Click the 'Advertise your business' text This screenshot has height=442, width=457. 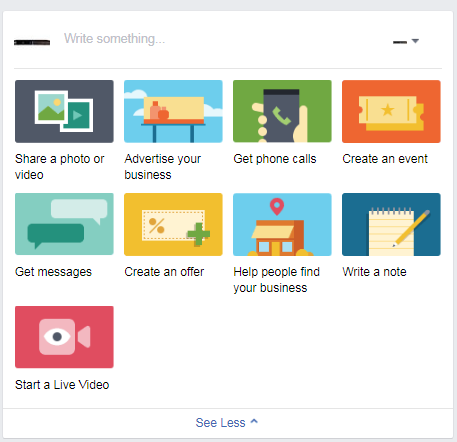coord(163,167)
